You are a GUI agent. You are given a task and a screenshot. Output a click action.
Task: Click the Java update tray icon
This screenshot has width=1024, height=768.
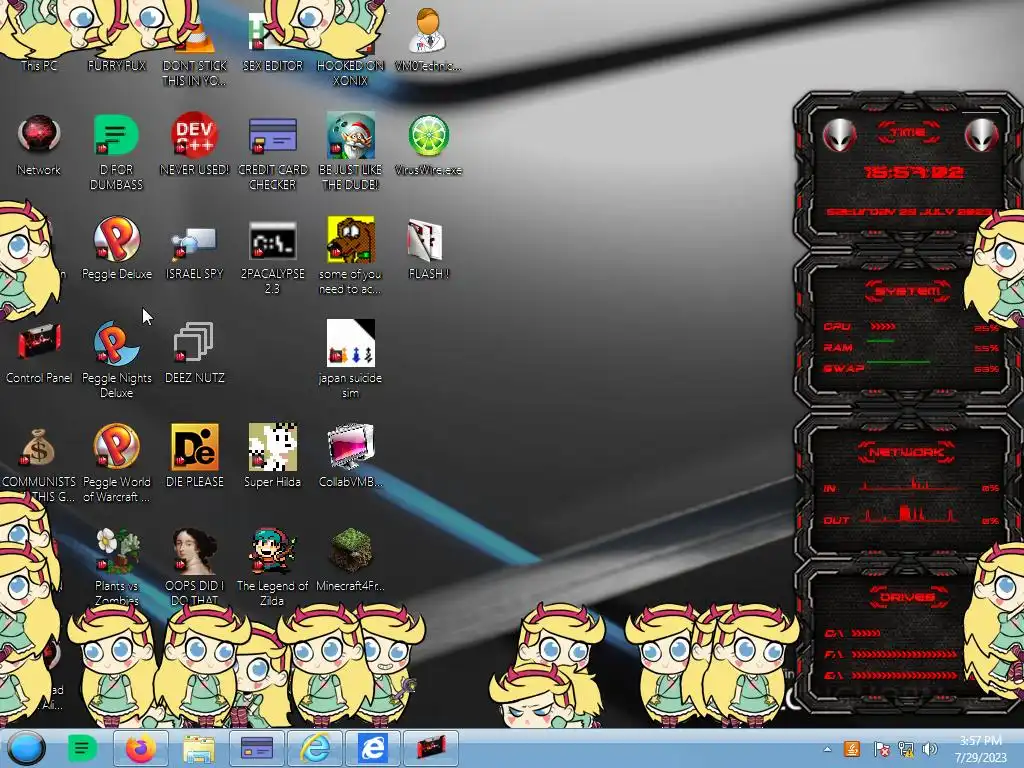[852, 749]
